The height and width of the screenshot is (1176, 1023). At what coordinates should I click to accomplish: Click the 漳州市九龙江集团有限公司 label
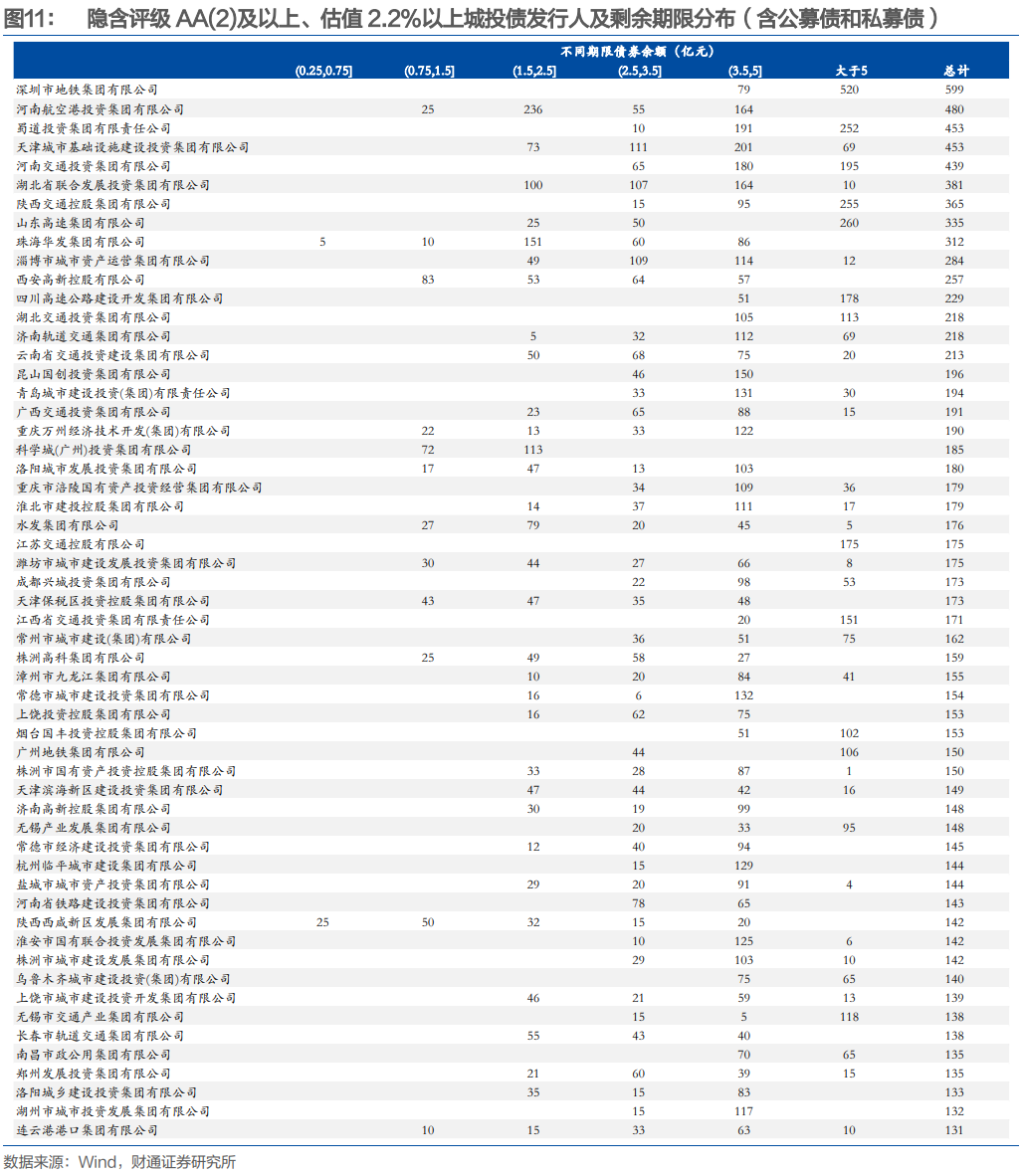click(94, 677)
